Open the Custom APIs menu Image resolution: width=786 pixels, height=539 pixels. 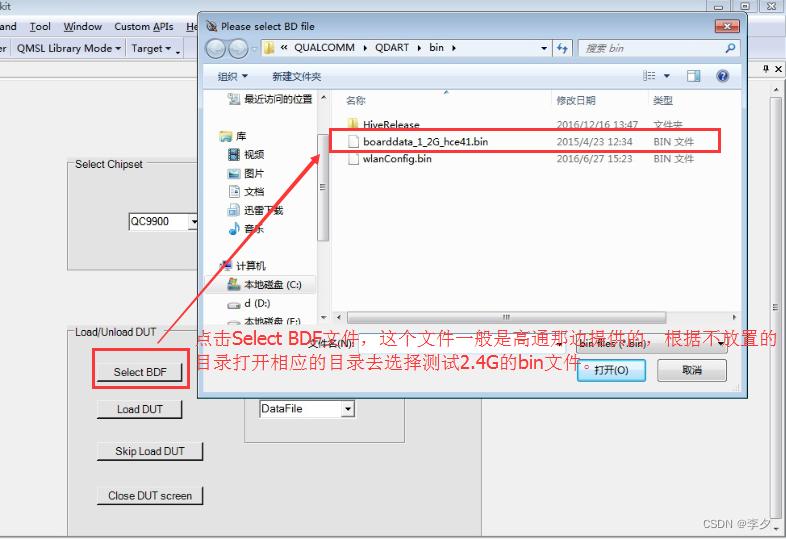coord(144,27)
